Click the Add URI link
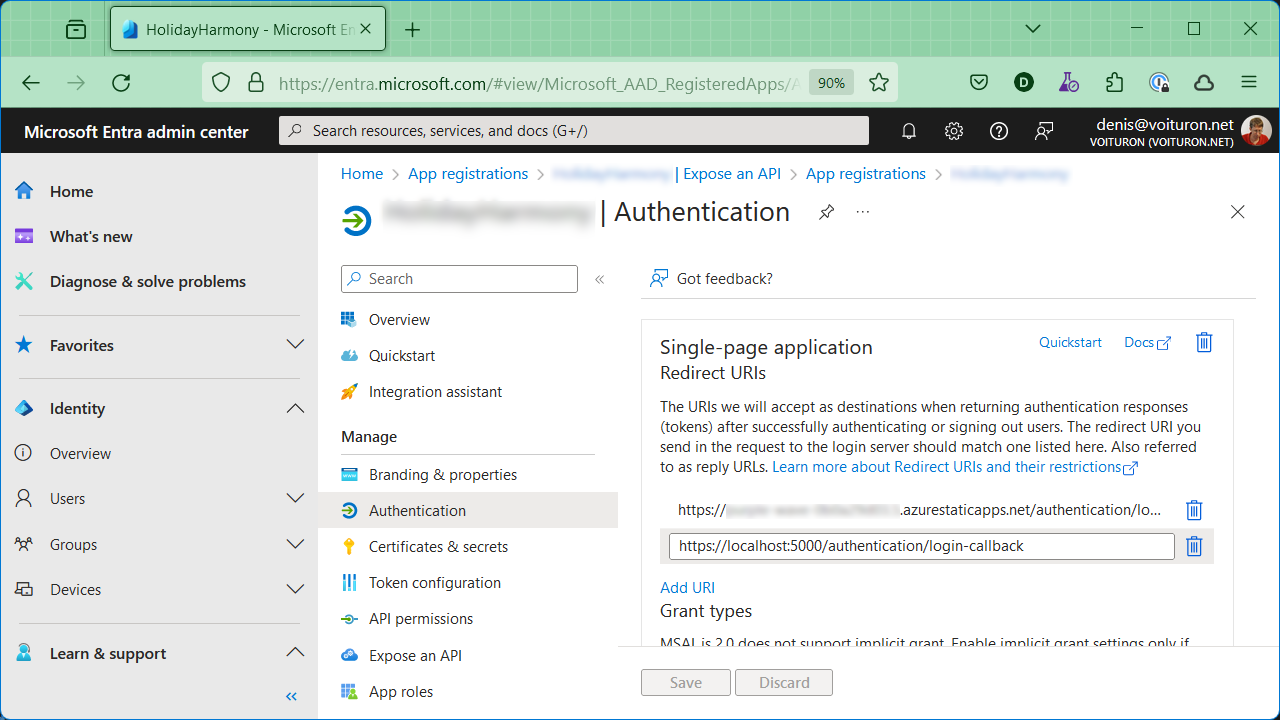 [x=687, y=588]
